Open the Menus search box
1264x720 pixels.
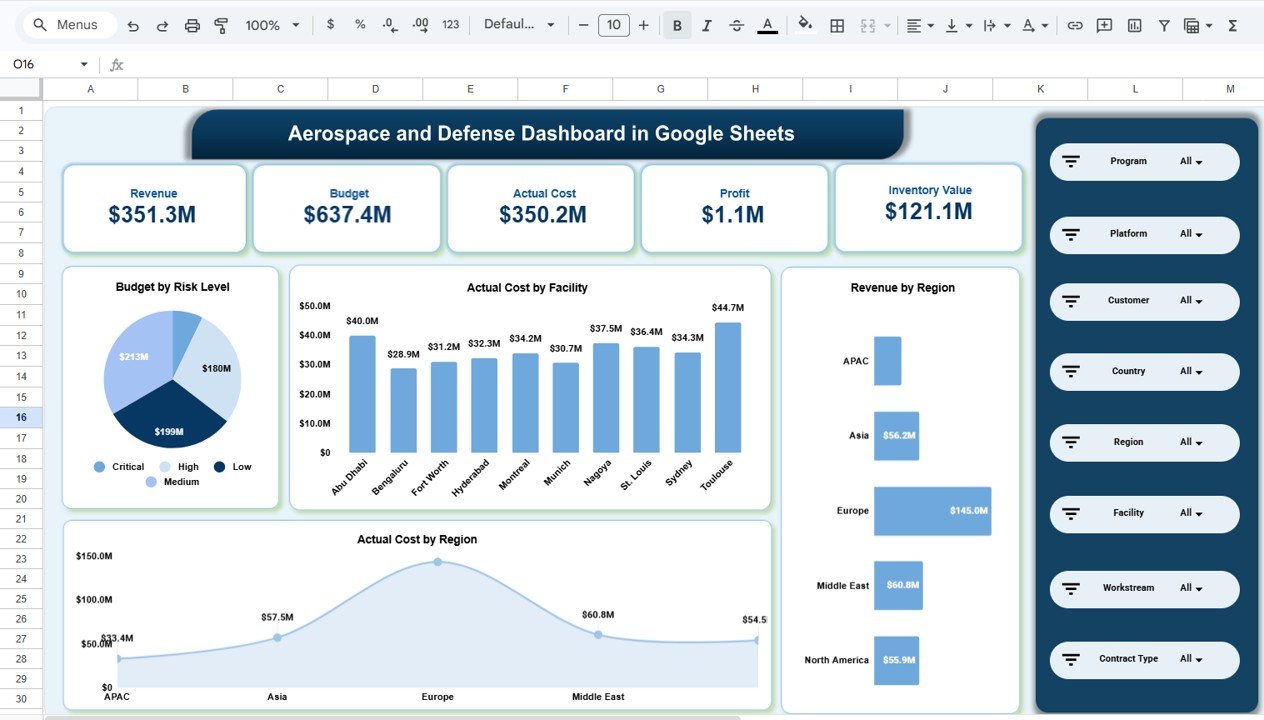(x=66, y=24)
